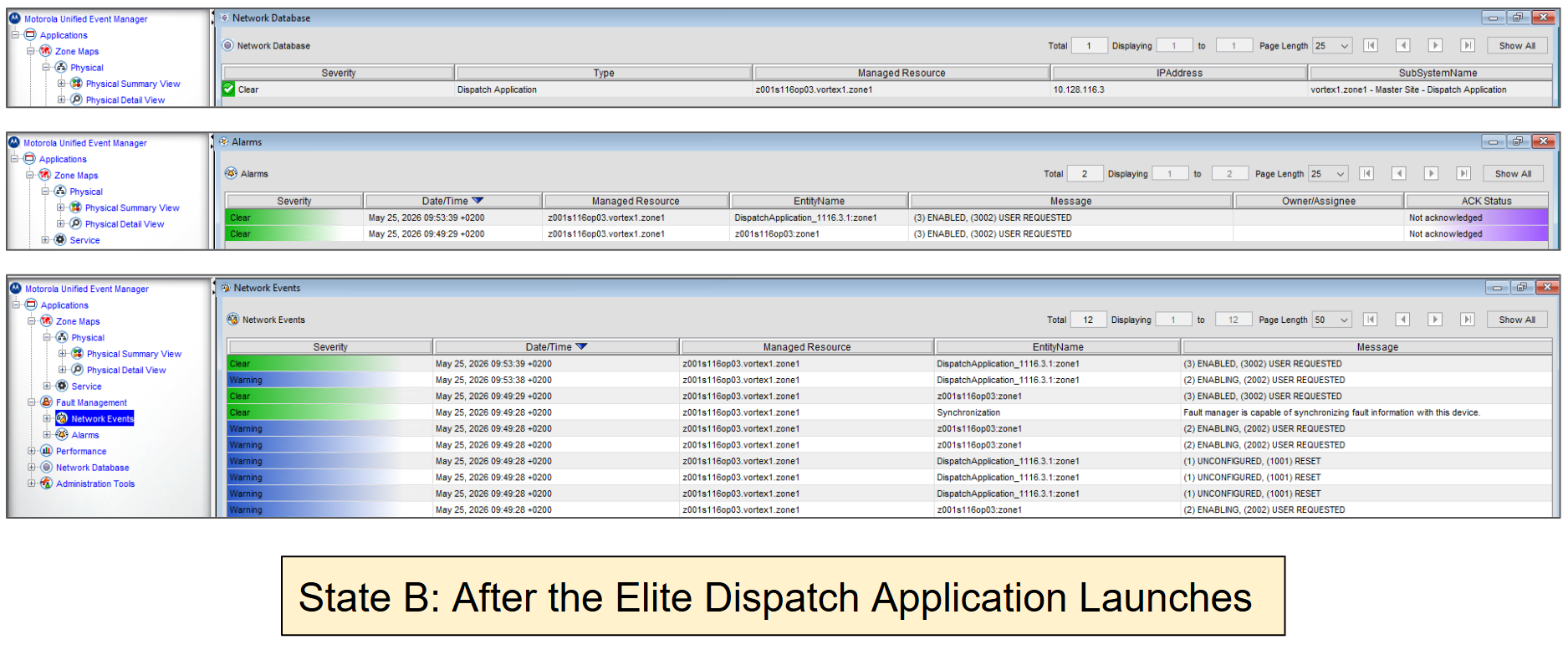Sort Alarms by the ACK Status column
Viewport: 1568px width, 650px height.
(1478, 201)
